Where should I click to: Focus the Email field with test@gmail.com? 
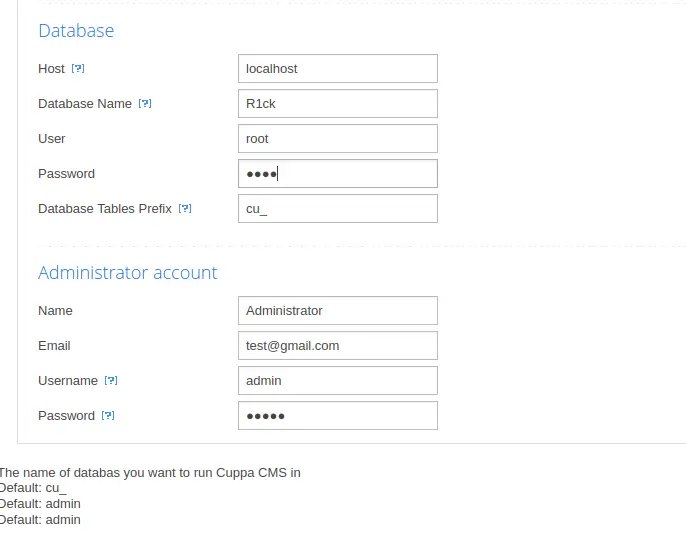337,346
